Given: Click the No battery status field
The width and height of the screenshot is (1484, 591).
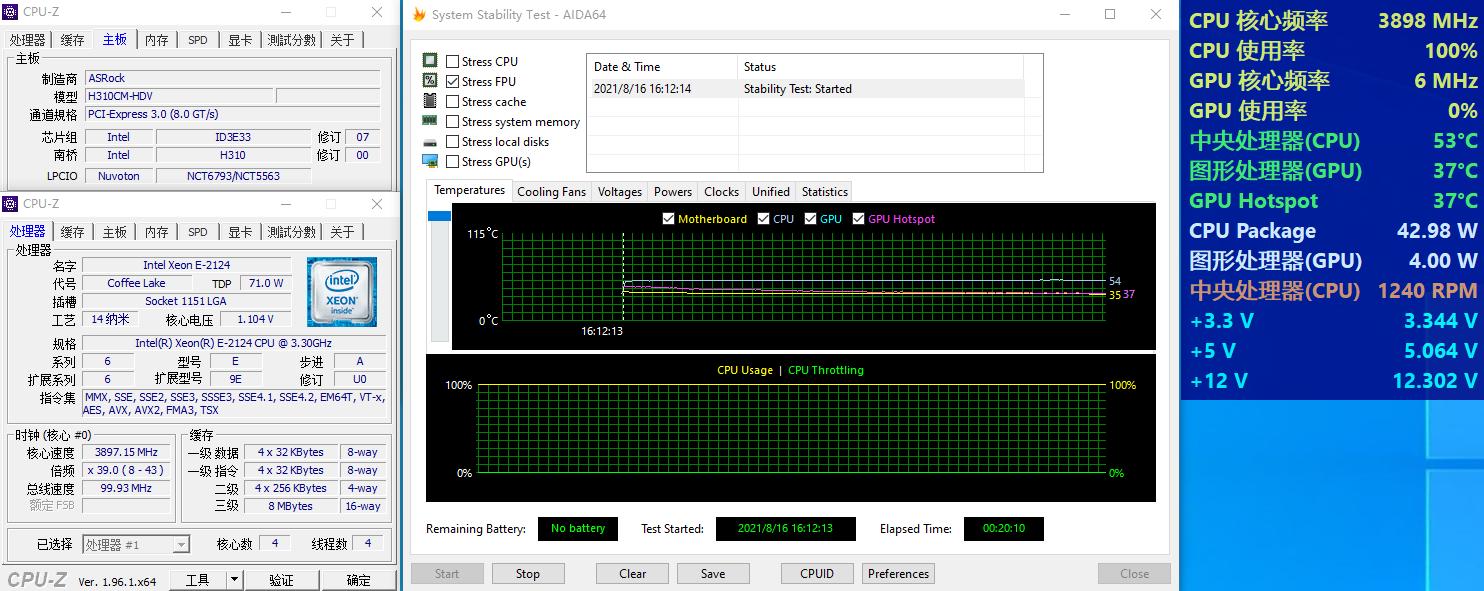Looking at the screenshot, I should tap(578, 529).
